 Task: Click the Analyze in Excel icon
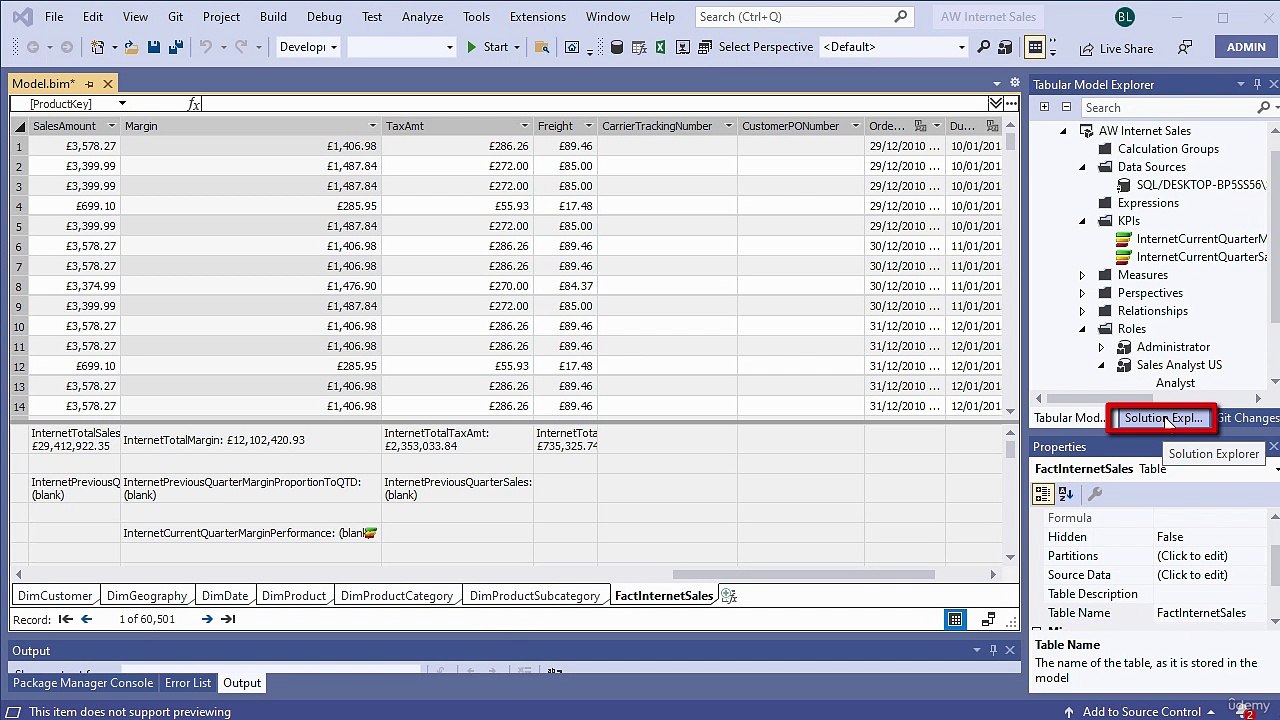coord(660,47)
